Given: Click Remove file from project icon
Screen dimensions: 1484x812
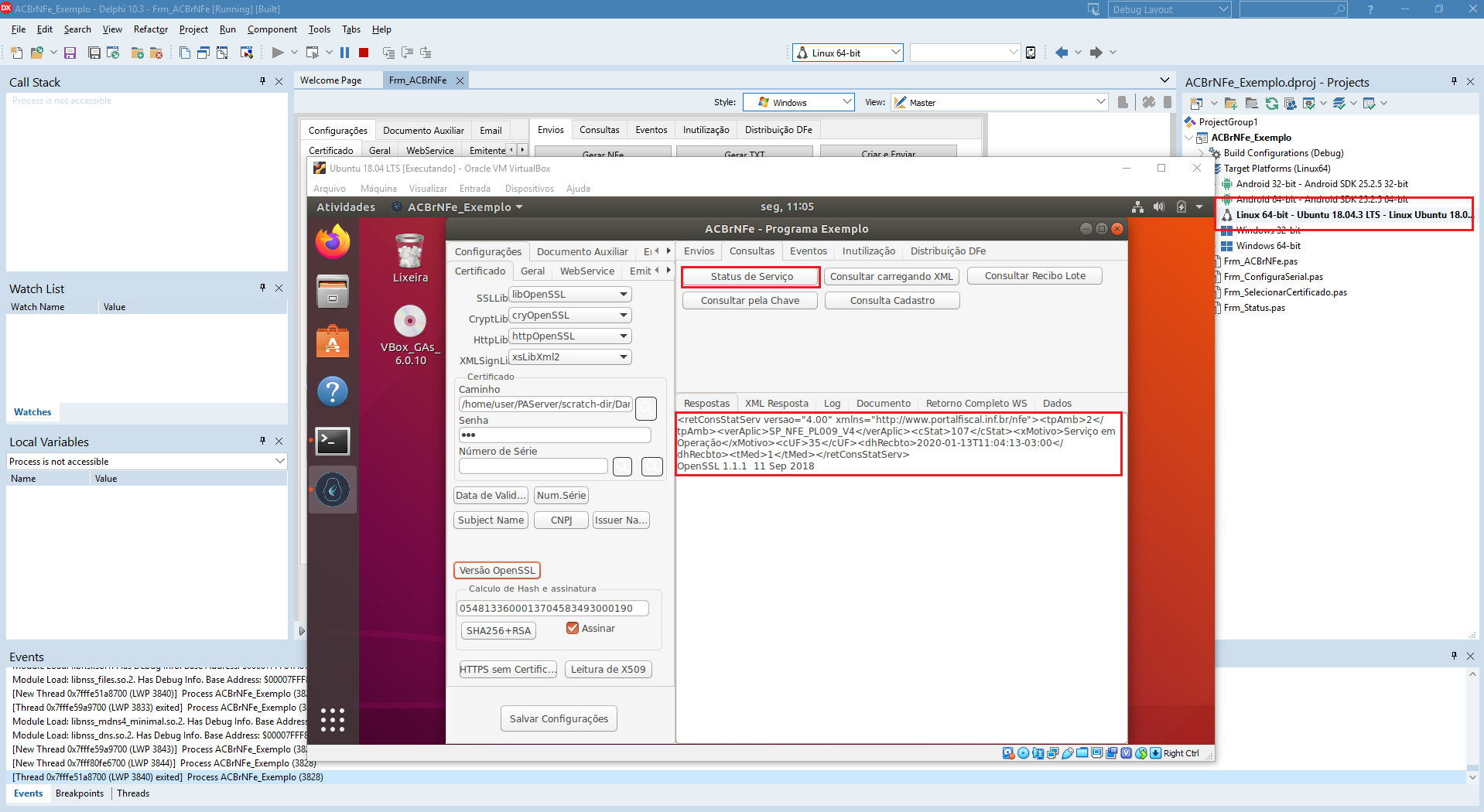Looking at the screenshot, I should (156, 53).
